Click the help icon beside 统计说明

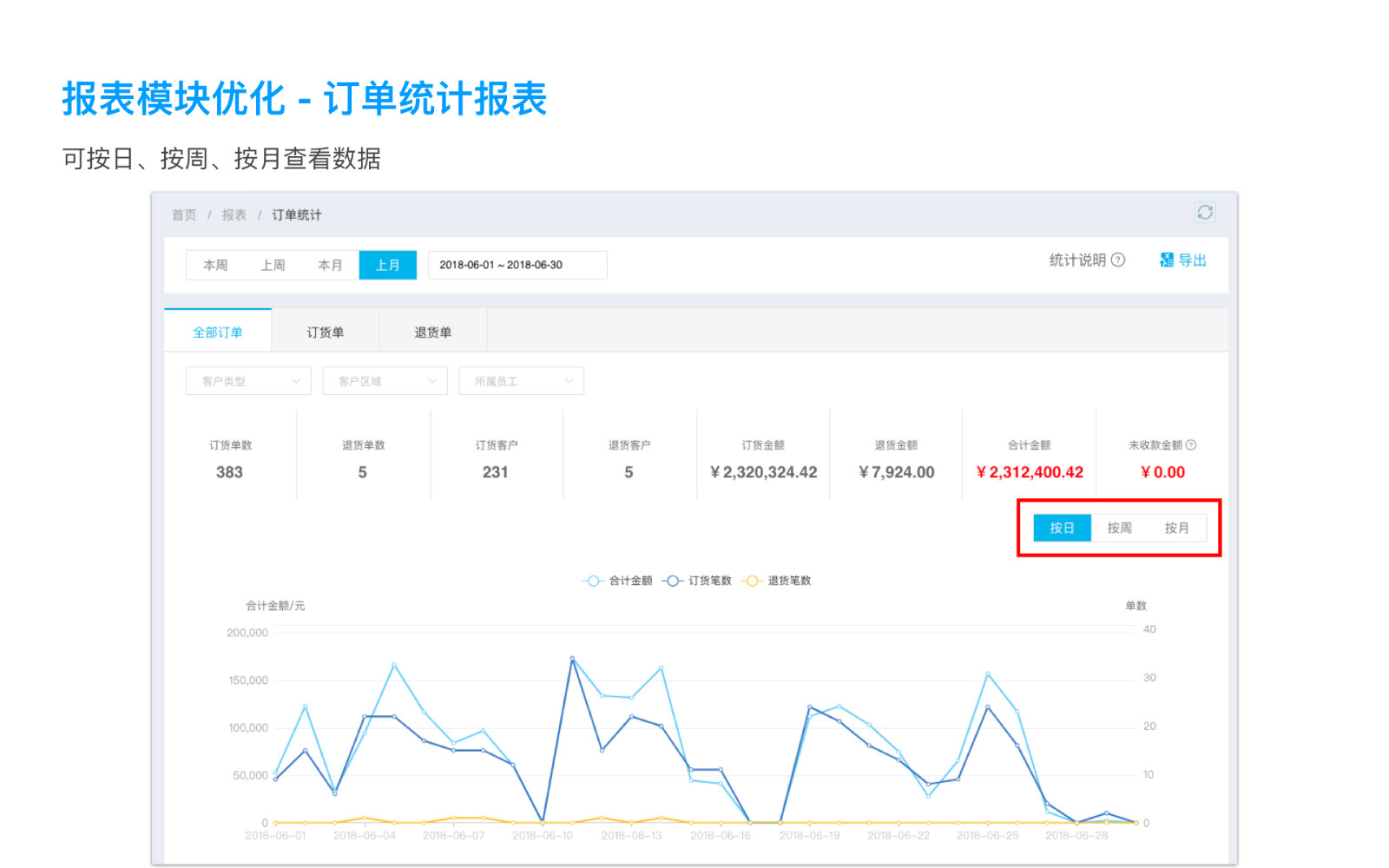(1119, 260)
